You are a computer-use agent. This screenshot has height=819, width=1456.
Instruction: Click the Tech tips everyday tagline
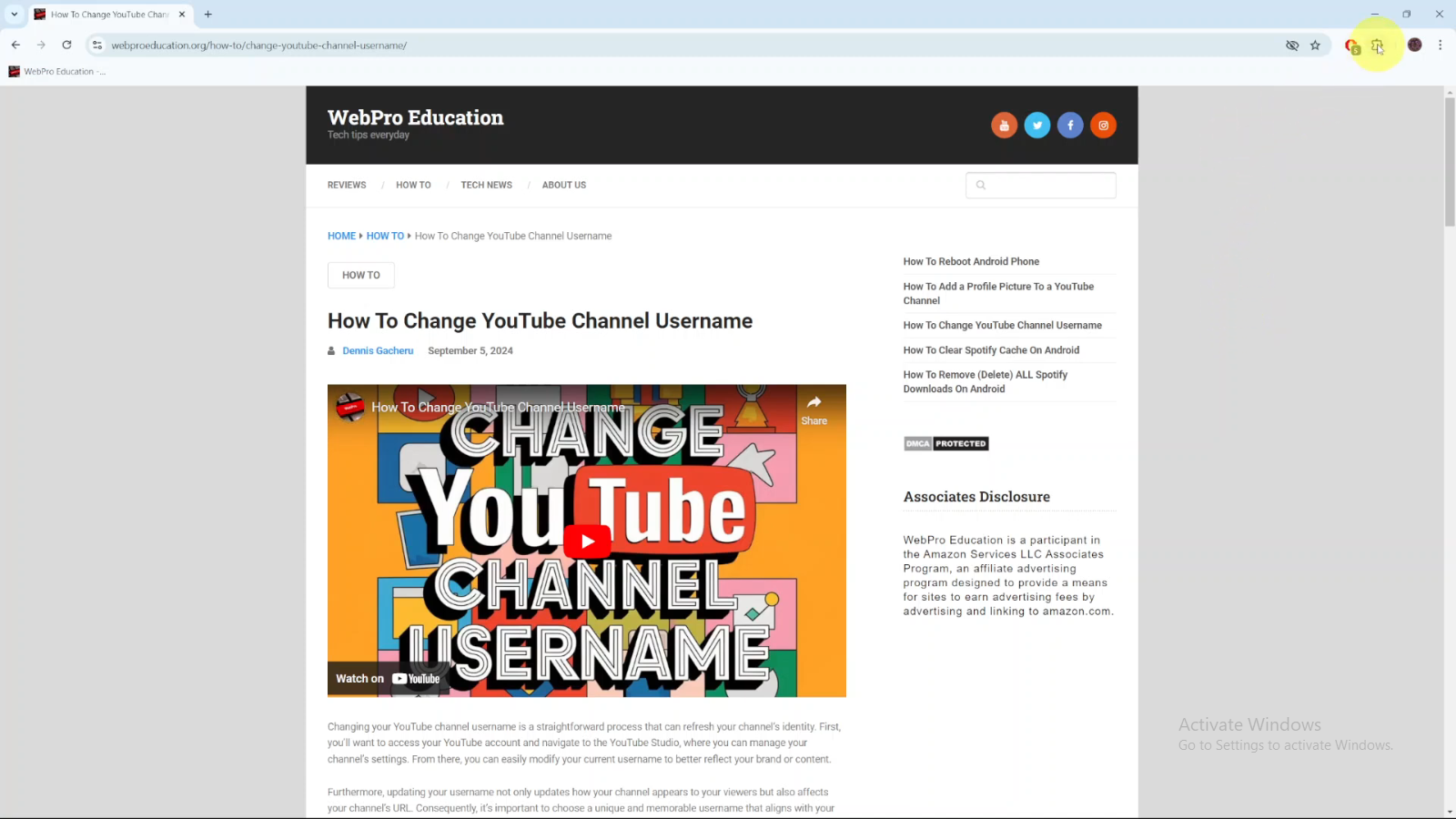tap(369, 135)
